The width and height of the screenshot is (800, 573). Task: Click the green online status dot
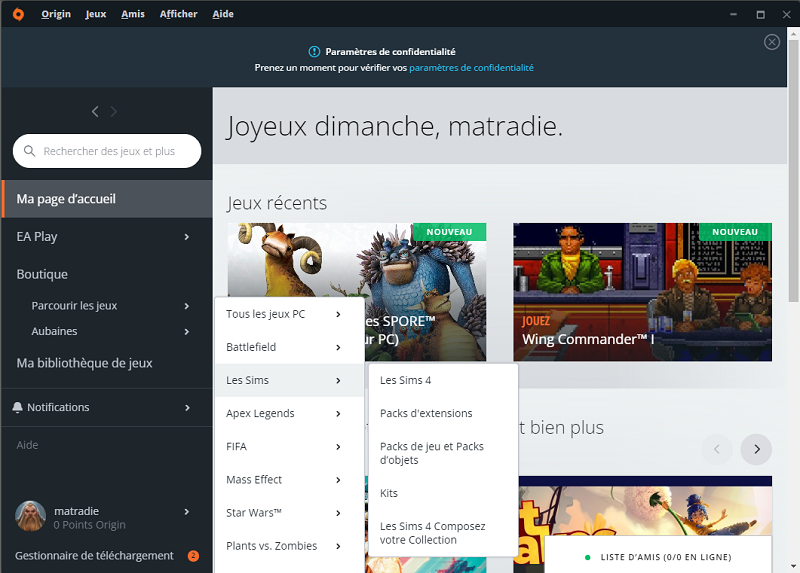(588, 557)
